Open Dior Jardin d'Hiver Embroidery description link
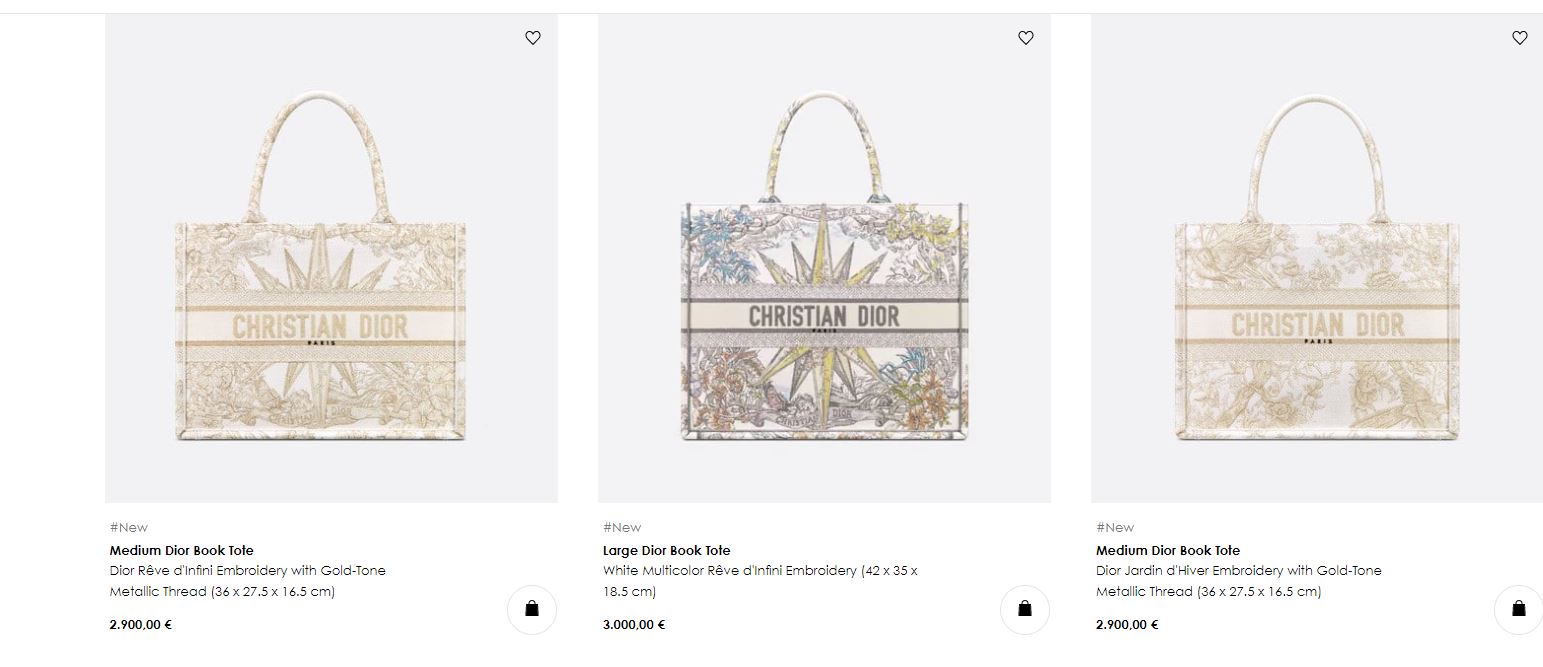The width and height of the screenshot is (1543, 667). click(1238, 571)
